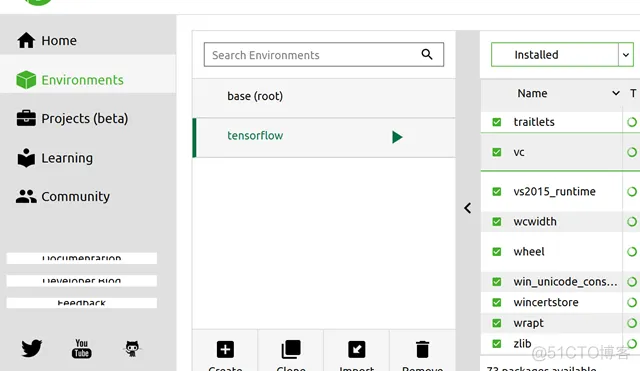Viewport: 640px width, 371px height.
Task: Uncheck the vs2015_runtime package checkbox
Action: (x=497, y=191)
